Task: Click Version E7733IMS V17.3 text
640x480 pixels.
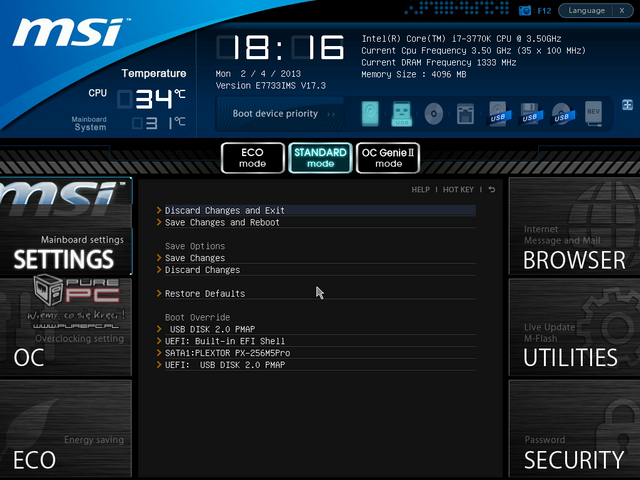Action: pos(271,86)
